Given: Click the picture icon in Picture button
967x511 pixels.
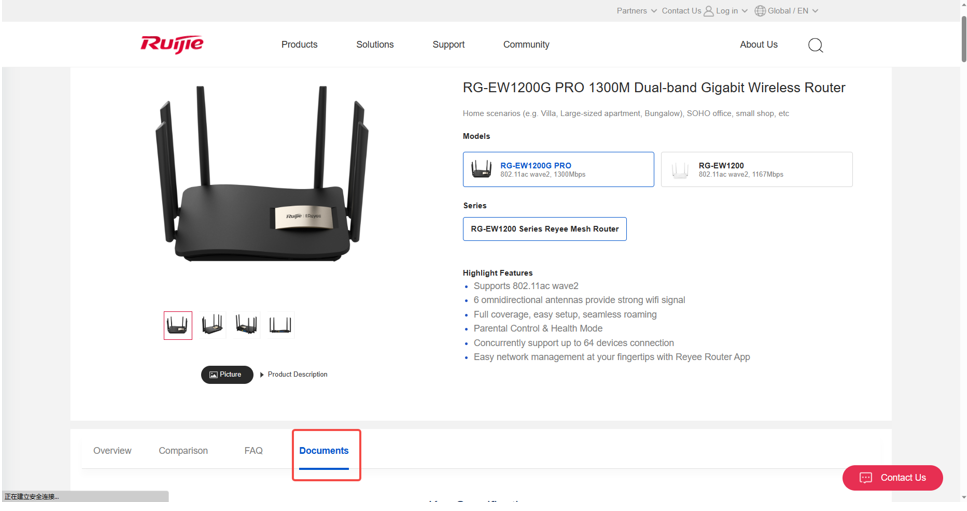Looking at the screenshot, I should 213,375.
